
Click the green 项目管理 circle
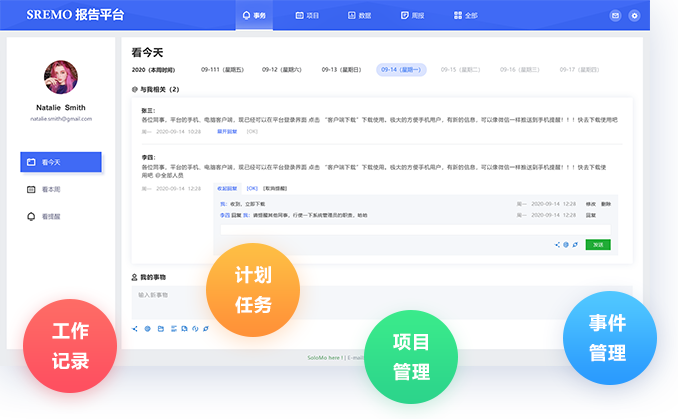click(411, 357)
